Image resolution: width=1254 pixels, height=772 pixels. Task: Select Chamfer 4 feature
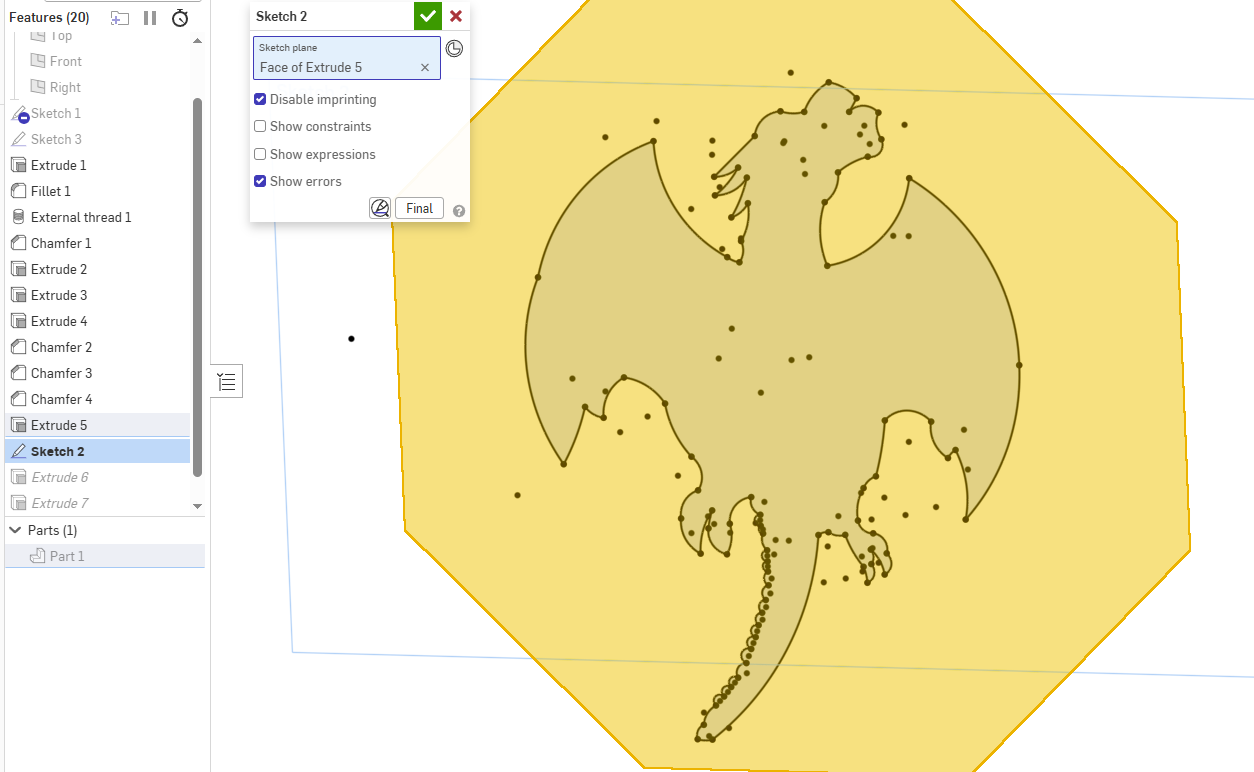tap(62, 399)
